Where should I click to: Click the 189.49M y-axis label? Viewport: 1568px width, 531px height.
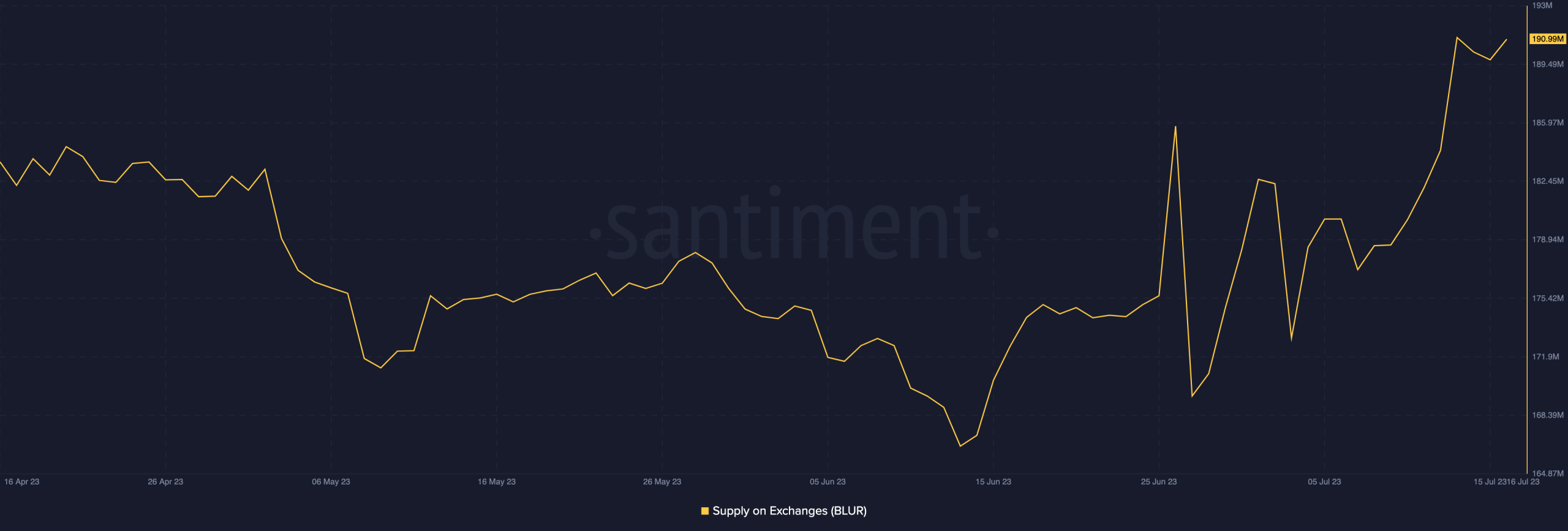click(x=1548, y=64)
